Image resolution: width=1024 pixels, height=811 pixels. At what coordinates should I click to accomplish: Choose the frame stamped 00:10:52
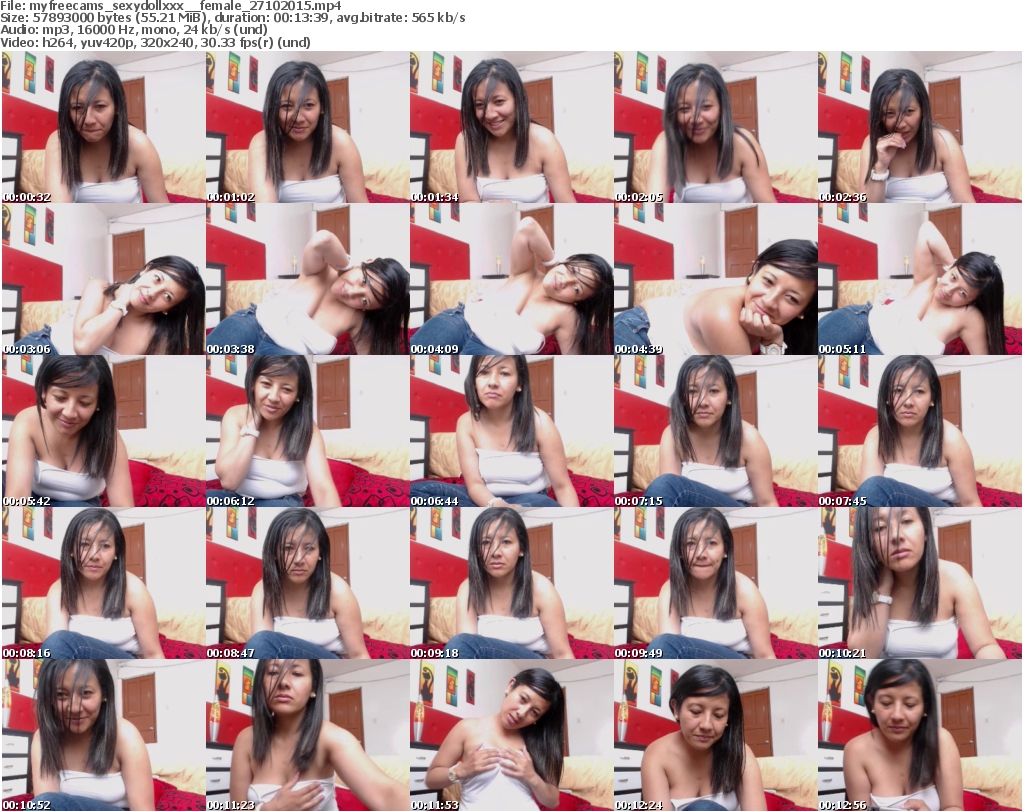[103, 735]
